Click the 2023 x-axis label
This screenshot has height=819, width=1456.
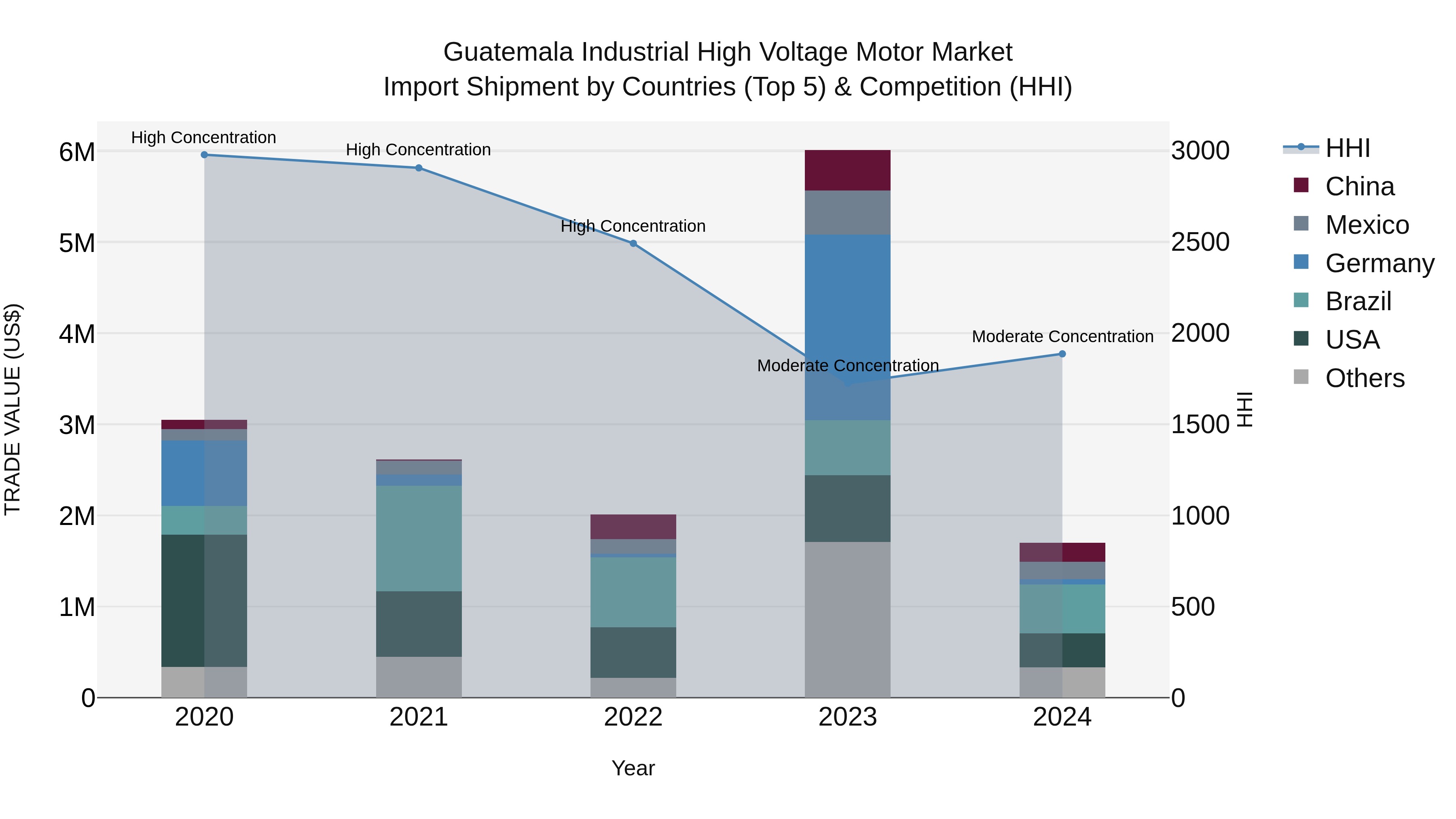pos(847,717)
